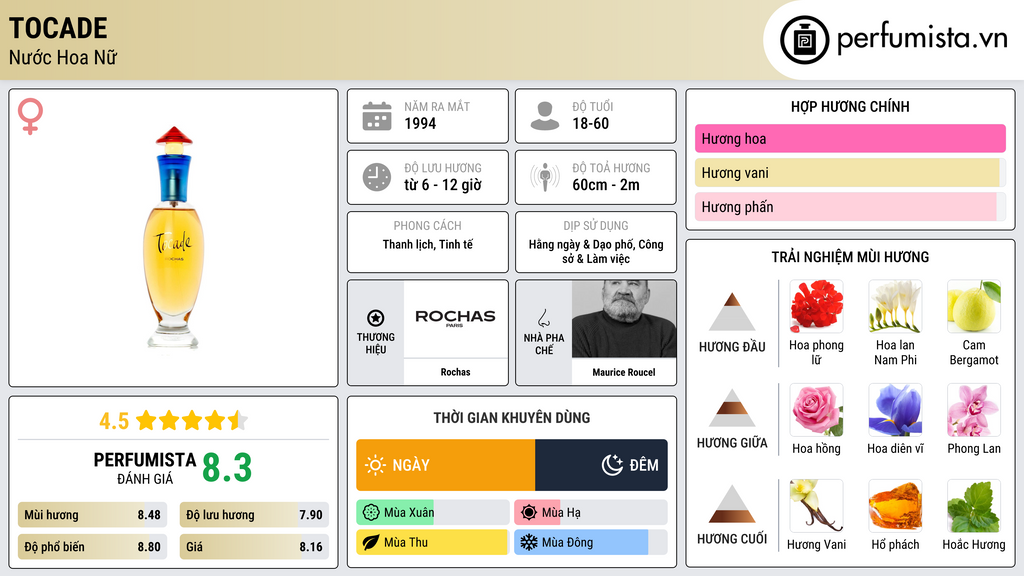Screen dimensions: 1024x576
Task: Select the Hoắc Hương note image
Action: pos(974,506)
